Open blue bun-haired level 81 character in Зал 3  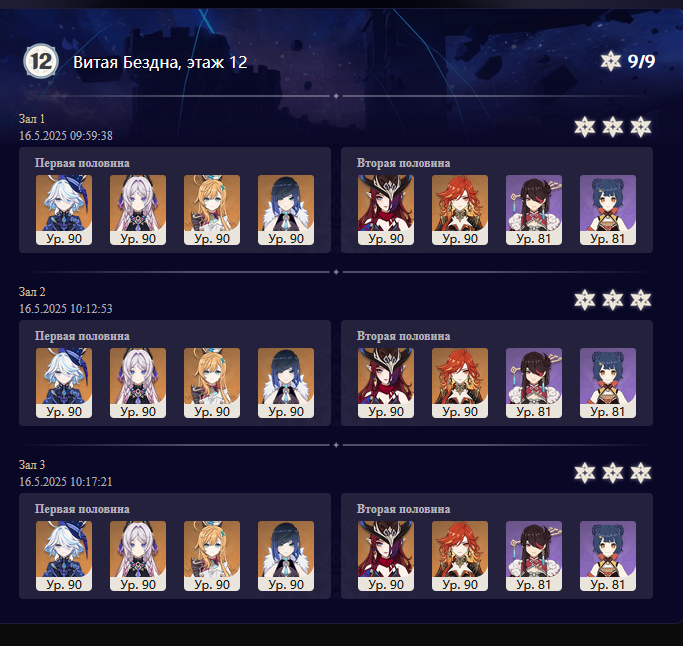pos(608,556)
